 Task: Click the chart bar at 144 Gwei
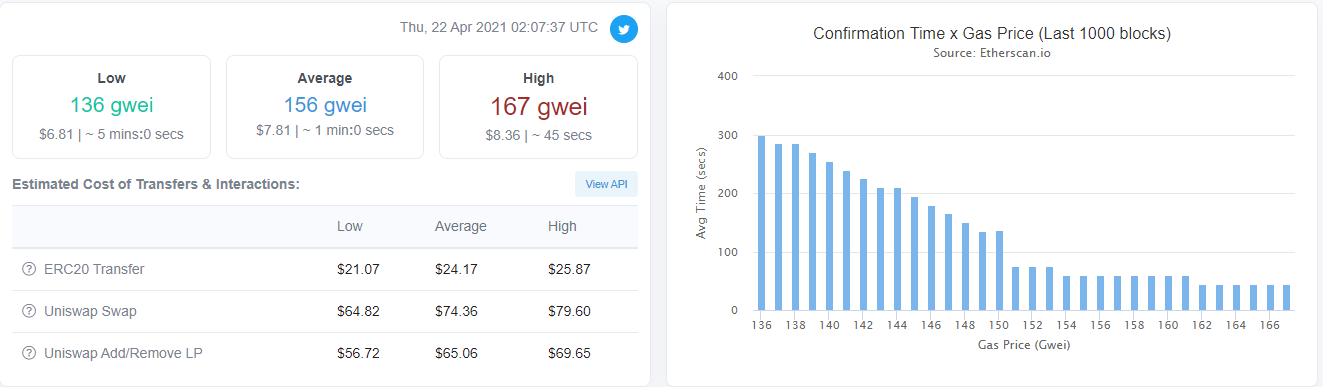click(x=897, y=249)
